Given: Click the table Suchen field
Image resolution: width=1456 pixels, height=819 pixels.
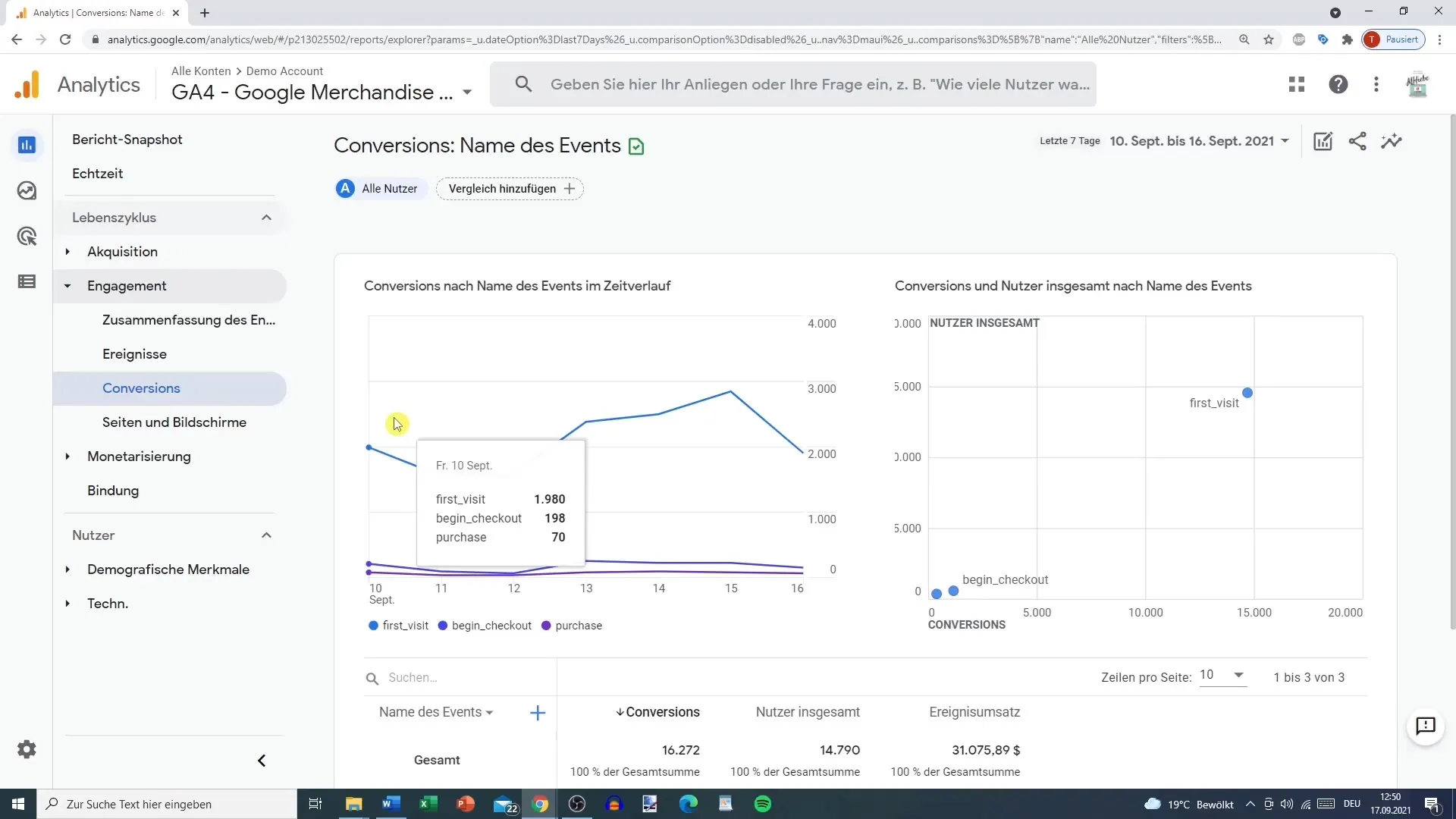Looking at the screenshot, I should [x=460, y=678].
